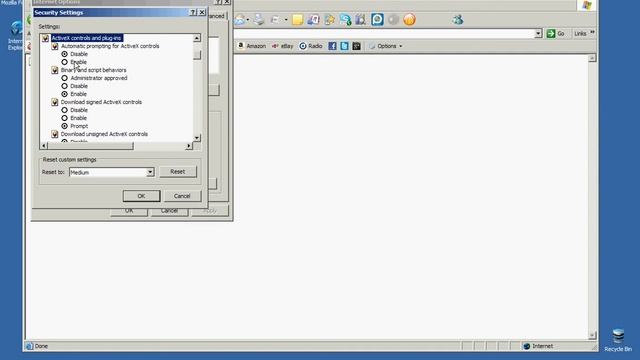
Task: Select Enable for Download signed ActiveX controls
Action: (64, 118)
